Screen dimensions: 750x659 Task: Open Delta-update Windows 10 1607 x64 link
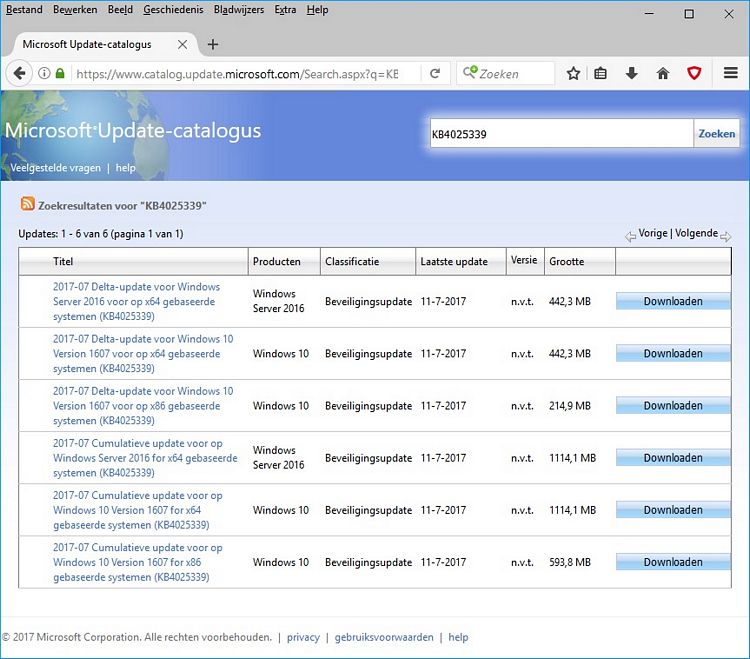(143, 353)
